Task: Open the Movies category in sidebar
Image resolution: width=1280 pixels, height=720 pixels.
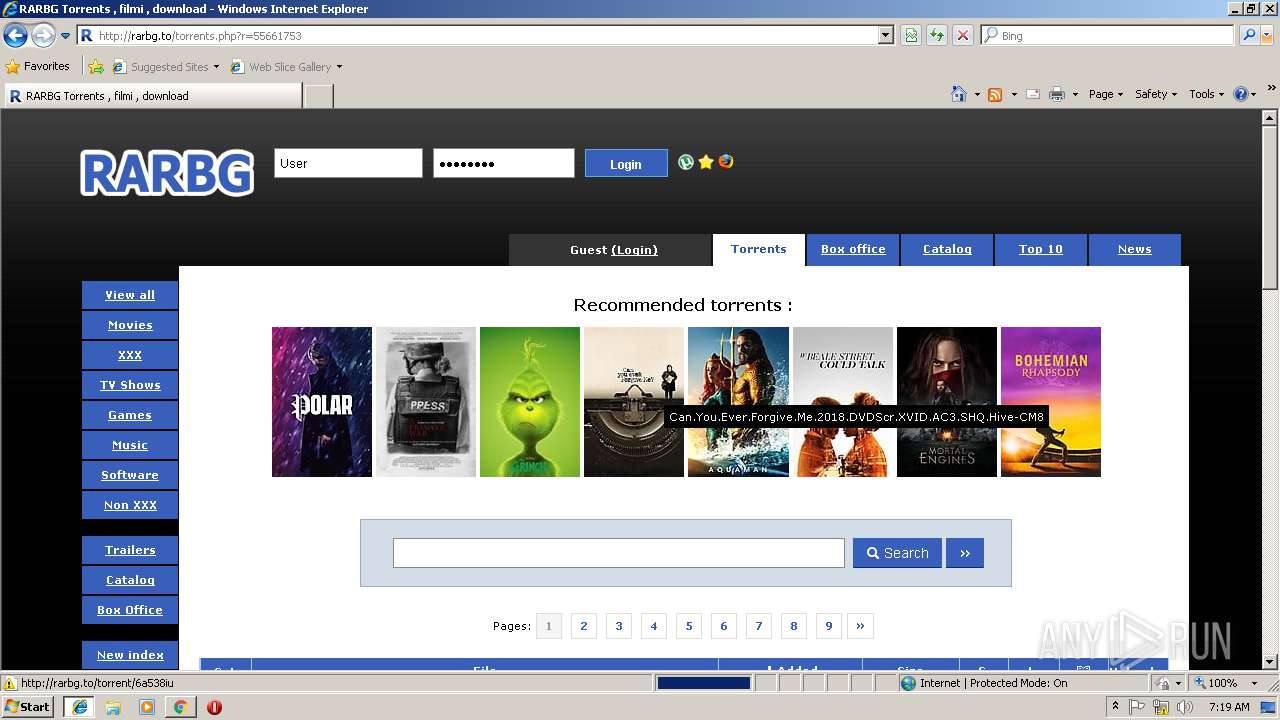Action: click(130, 325)
